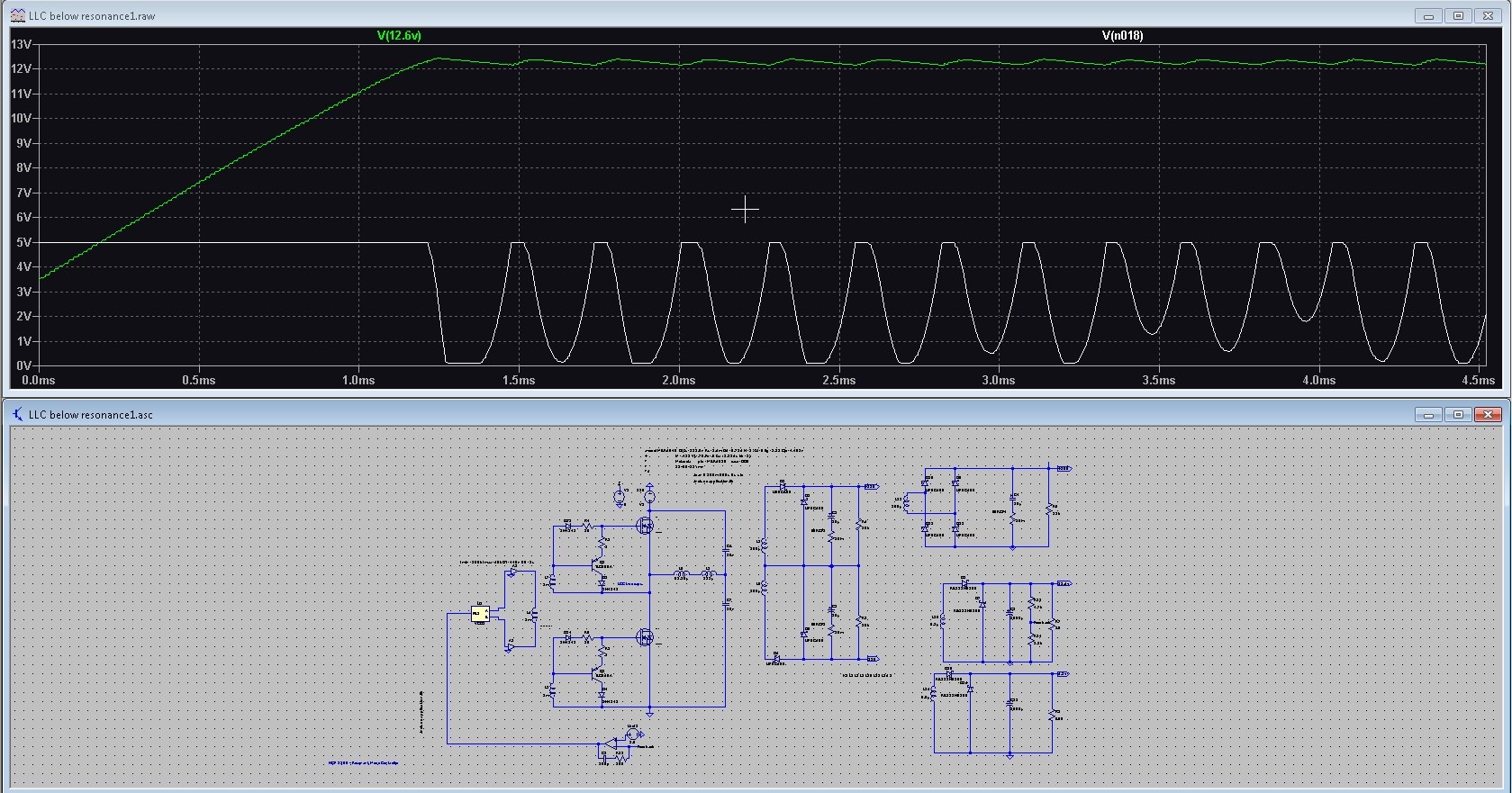Select the lower BJT transistor in gate driver

596,673
